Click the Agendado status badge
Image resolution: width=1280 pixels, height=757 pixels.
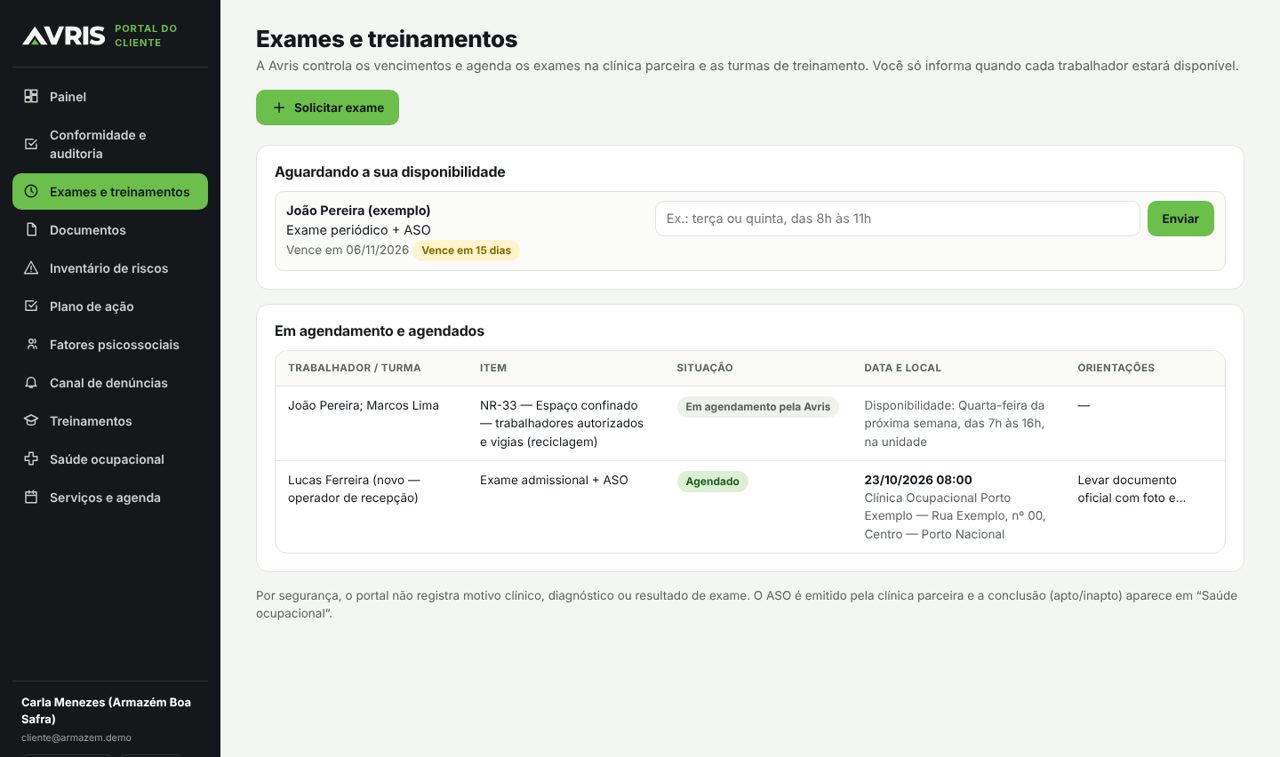click(712, 481)
